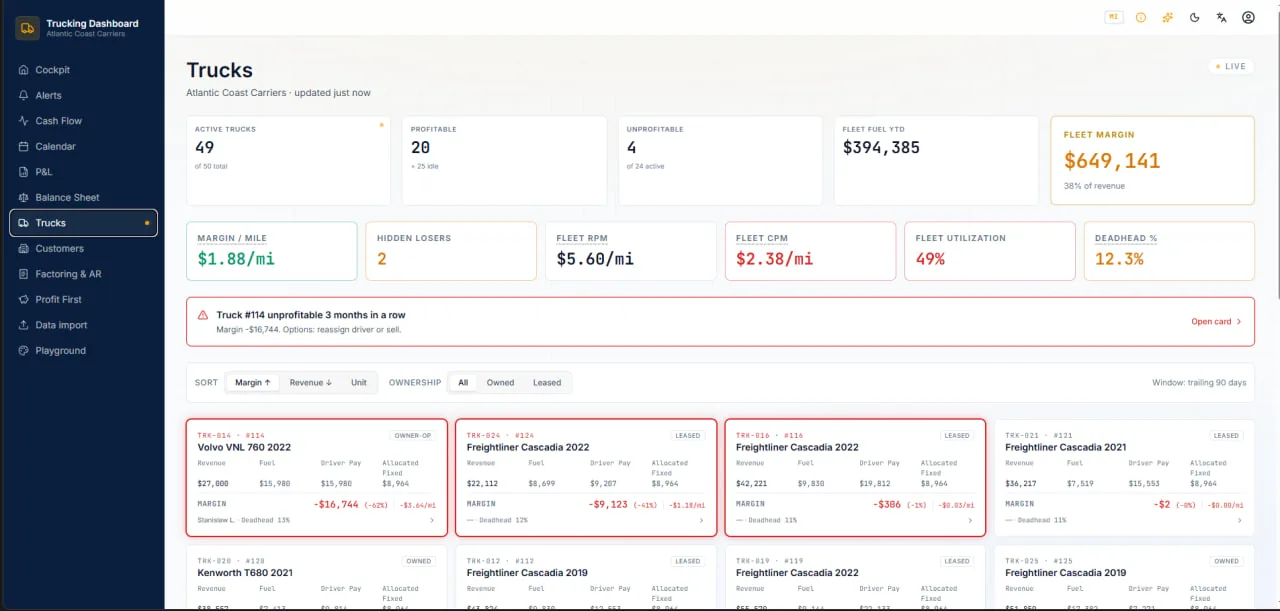The image size is (1280, 611).
Task: Click the LIVE status indicator
Action: (1230, 67)
